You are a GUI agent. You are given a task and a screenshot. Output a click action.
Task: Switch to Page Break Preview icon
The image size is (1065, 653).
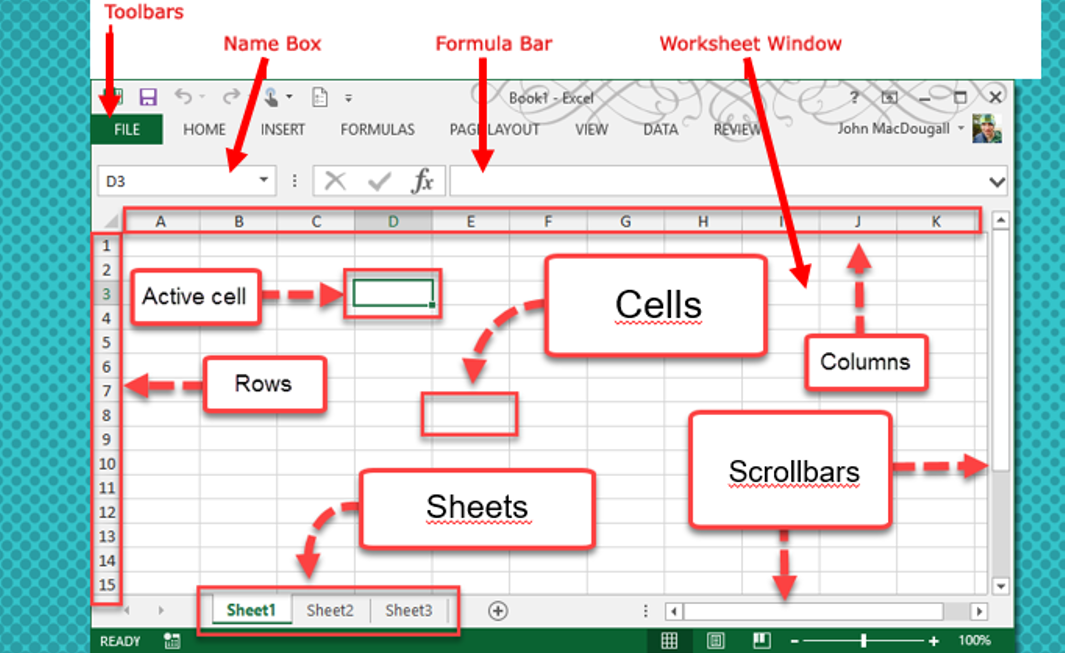(761, 640)
